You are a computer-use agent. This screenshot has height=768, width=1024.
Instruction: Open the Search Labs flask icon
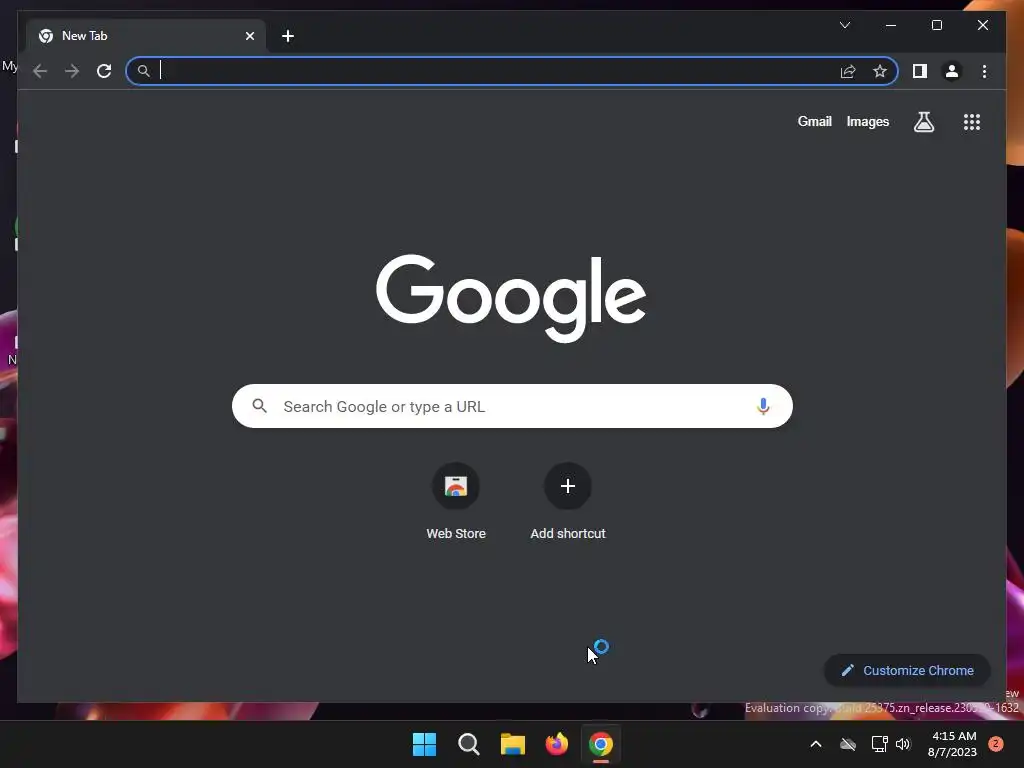click(x=923, y=121)
